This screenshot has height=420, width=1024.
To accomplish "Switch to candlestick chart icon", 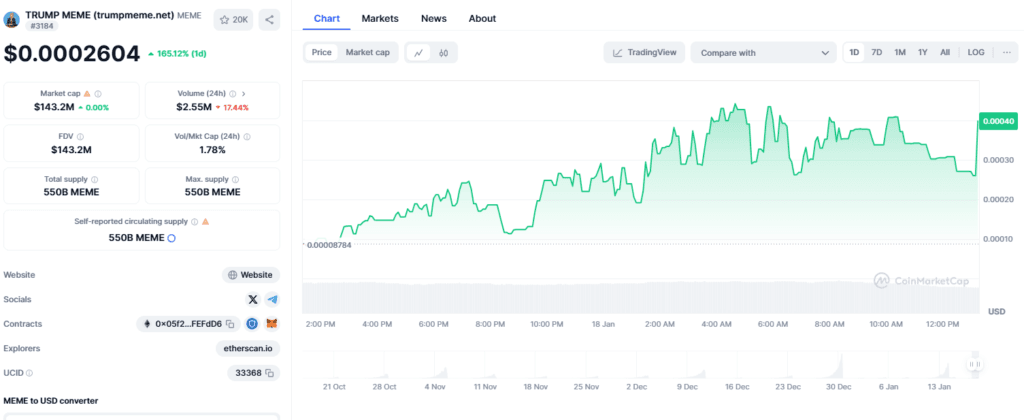I will pyautogui.click(x=443, y=53).
